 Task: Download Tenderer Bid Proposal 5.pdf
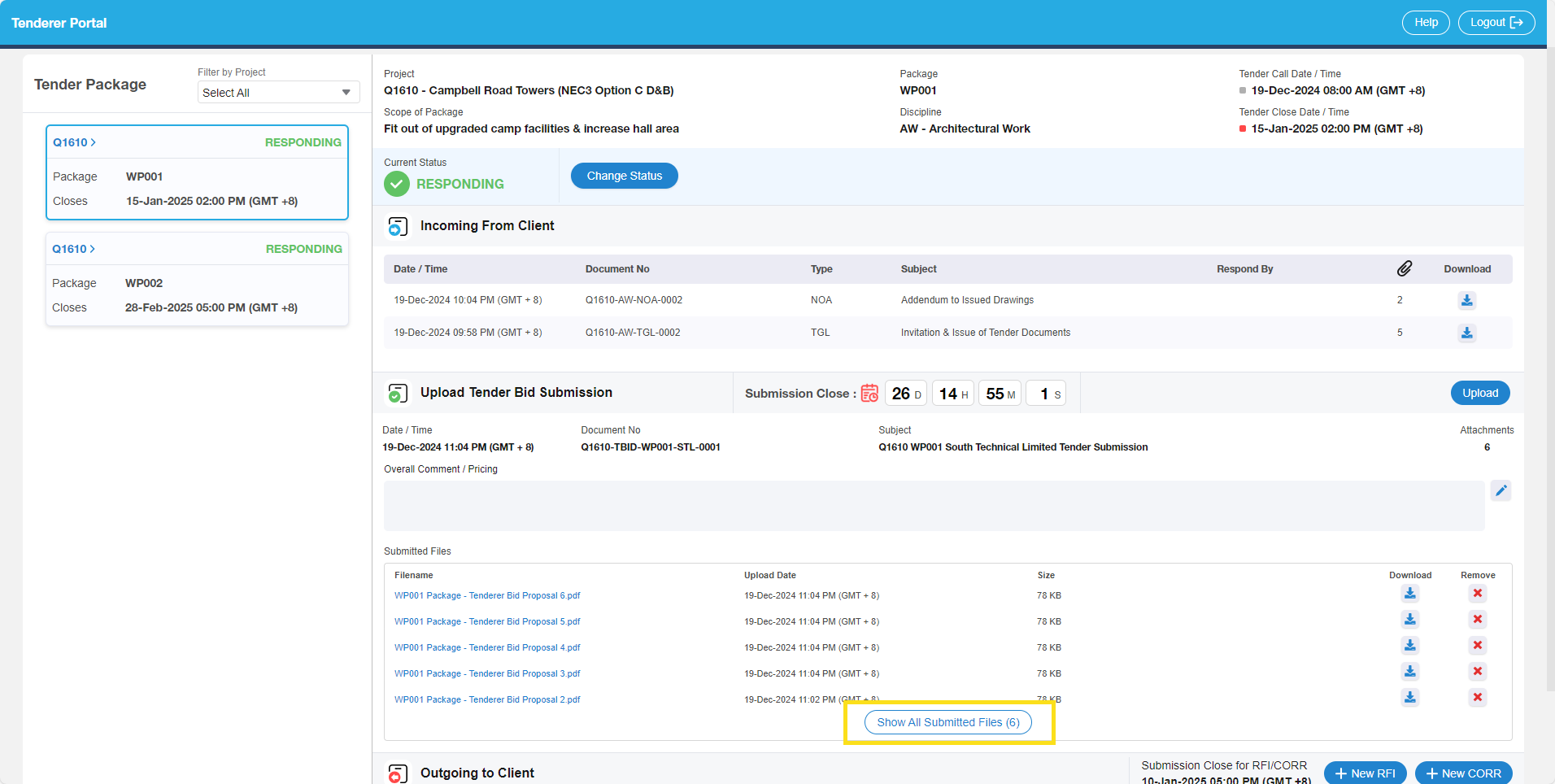point(1410,620)
